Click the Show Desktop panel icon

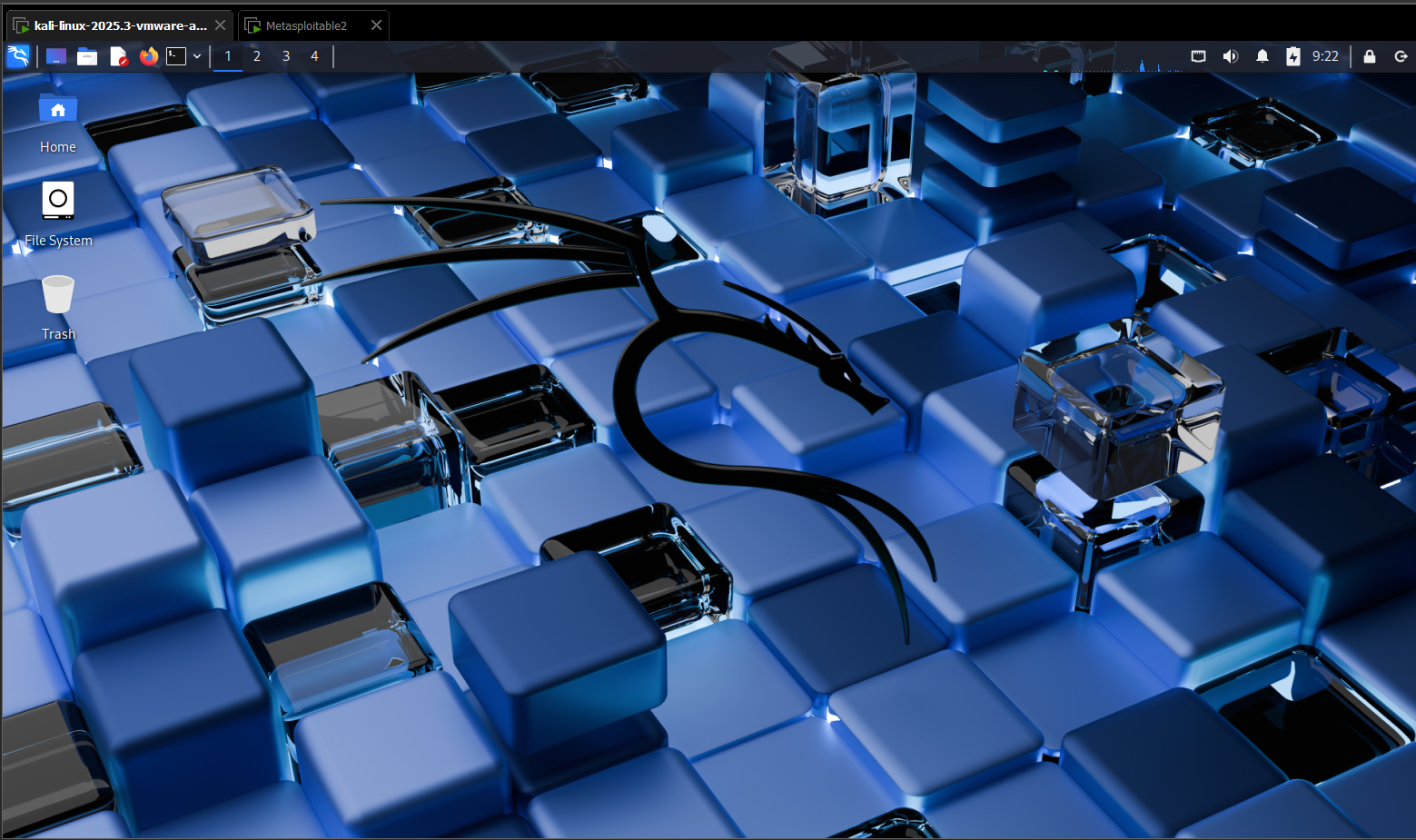click(56, 56)
